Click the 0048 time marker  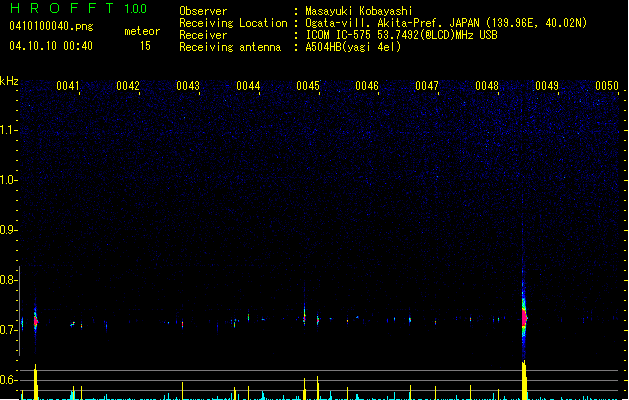click(x=487, y=86)
